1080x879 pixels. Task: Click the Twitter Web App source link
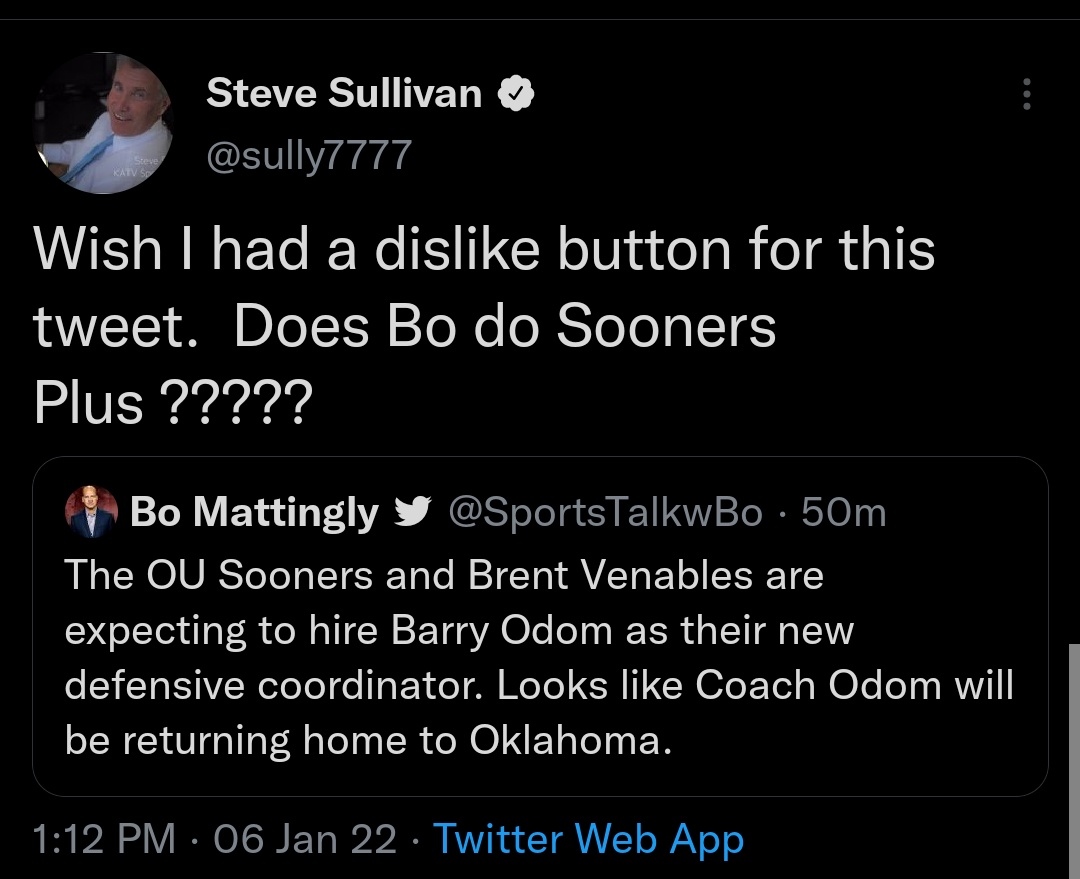(588, 838)
